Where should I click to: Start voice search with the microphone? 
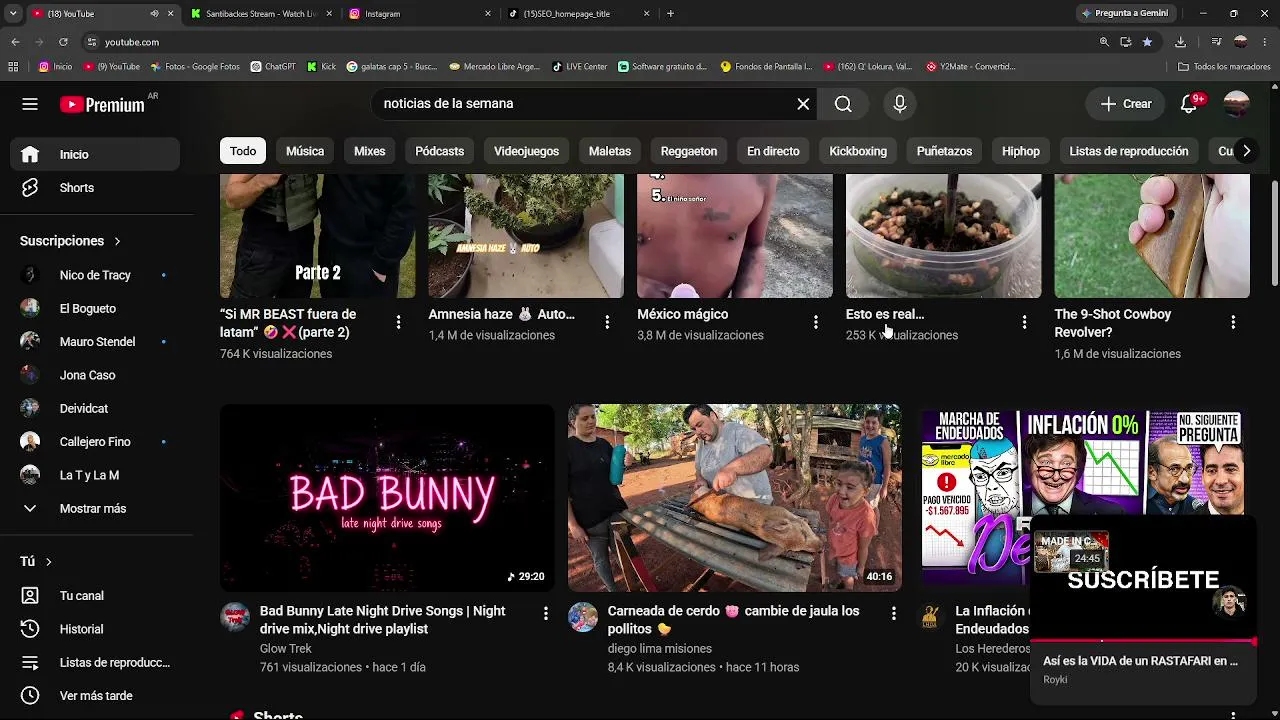tap(900, 104)
